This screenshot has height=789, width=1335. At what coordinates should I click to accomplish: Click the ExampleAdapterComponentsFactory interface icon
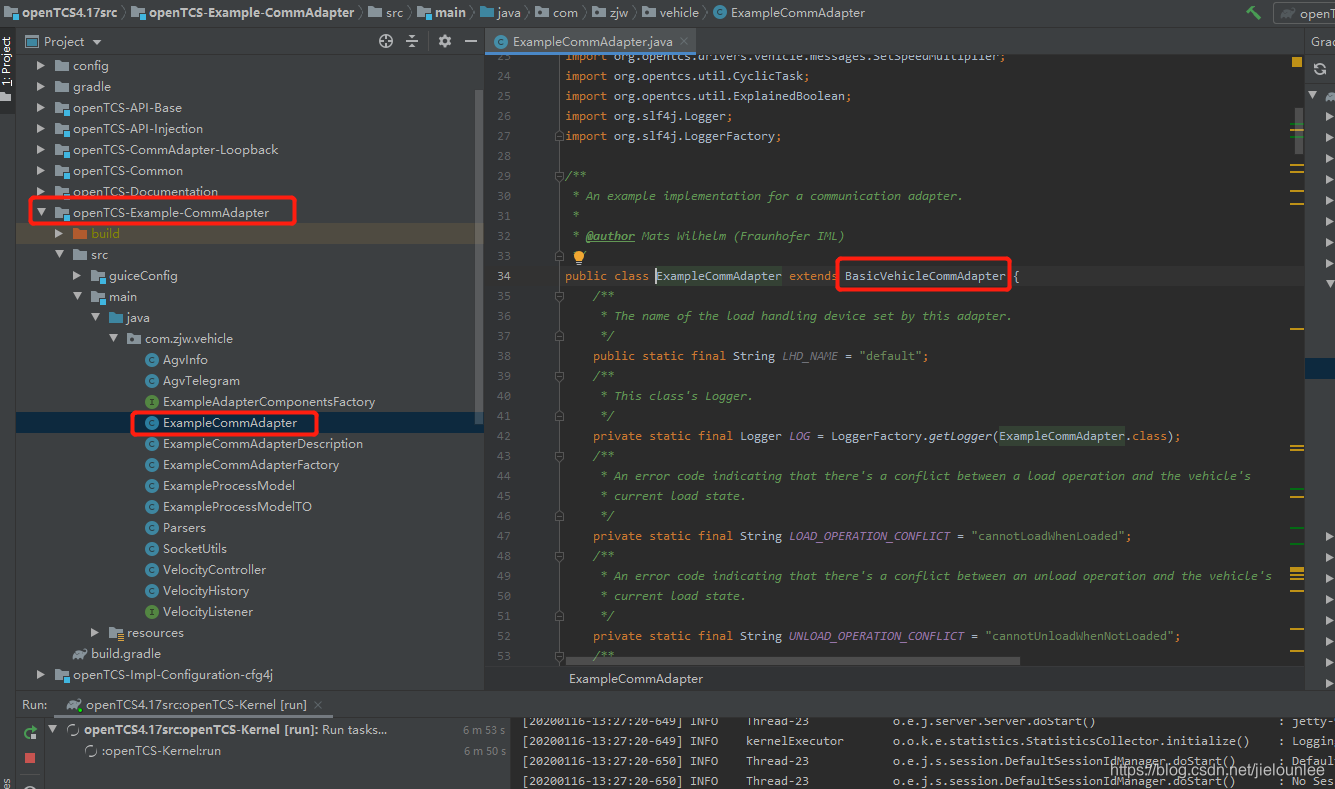152,402
